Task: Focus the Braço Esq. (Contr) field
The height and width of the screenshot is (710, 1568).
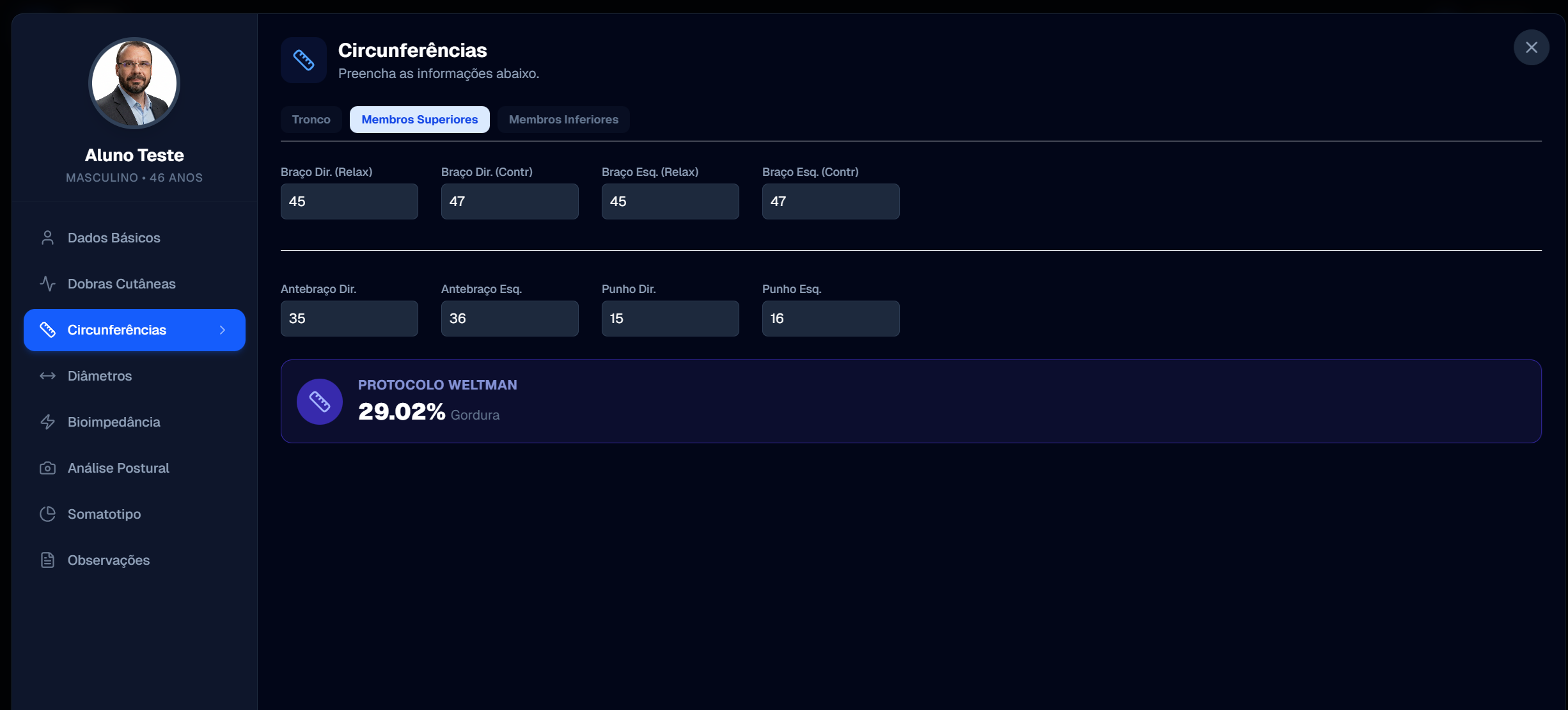Action: (x=830, y=201)
